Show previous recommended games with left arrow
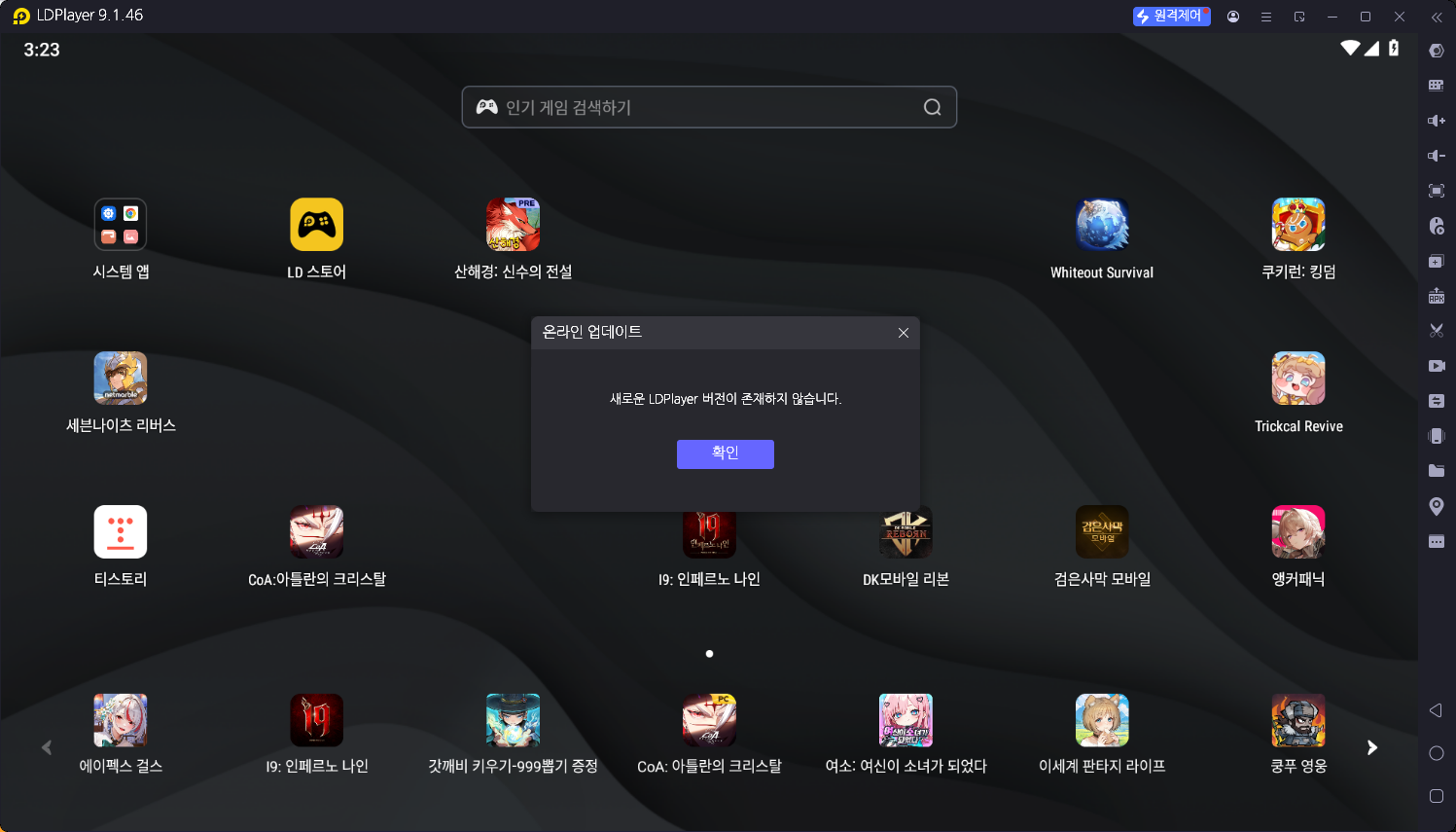This screenshot has width=1456, height=832. click(47, 747)
